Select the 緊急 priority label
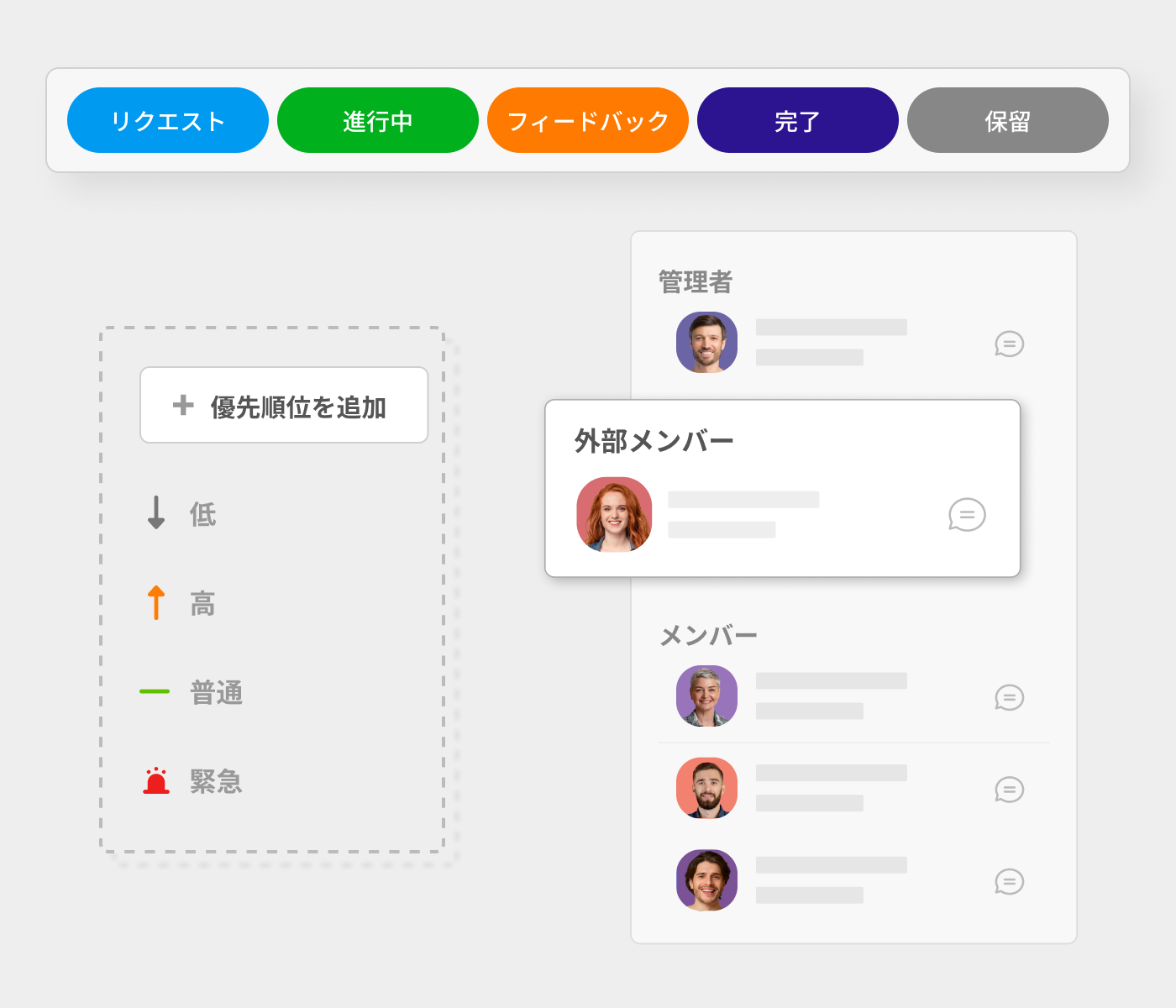This screenshot has height=1008, width=1176. pyautogui.click(x=216, y=782)
